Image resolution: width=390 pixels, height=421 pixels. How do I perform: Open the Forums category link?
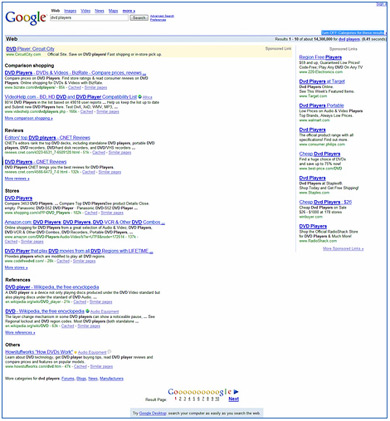pos(68,379)
